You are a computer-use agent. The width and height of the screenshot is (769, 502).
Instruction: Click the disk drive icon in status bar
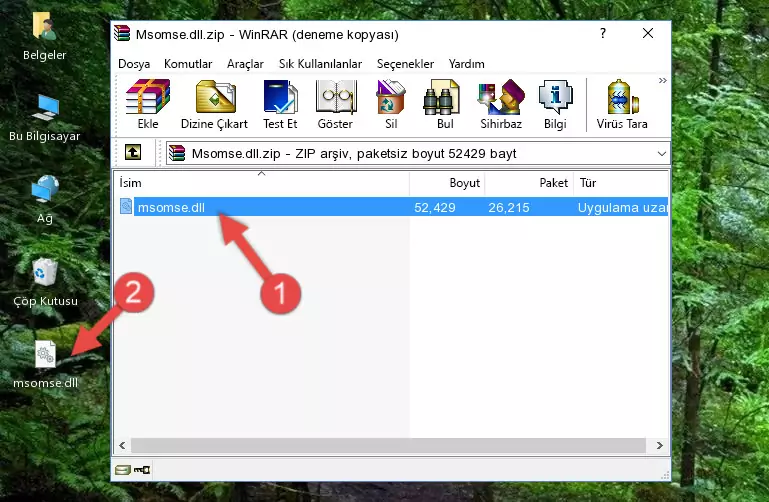(x=123, y=470)
